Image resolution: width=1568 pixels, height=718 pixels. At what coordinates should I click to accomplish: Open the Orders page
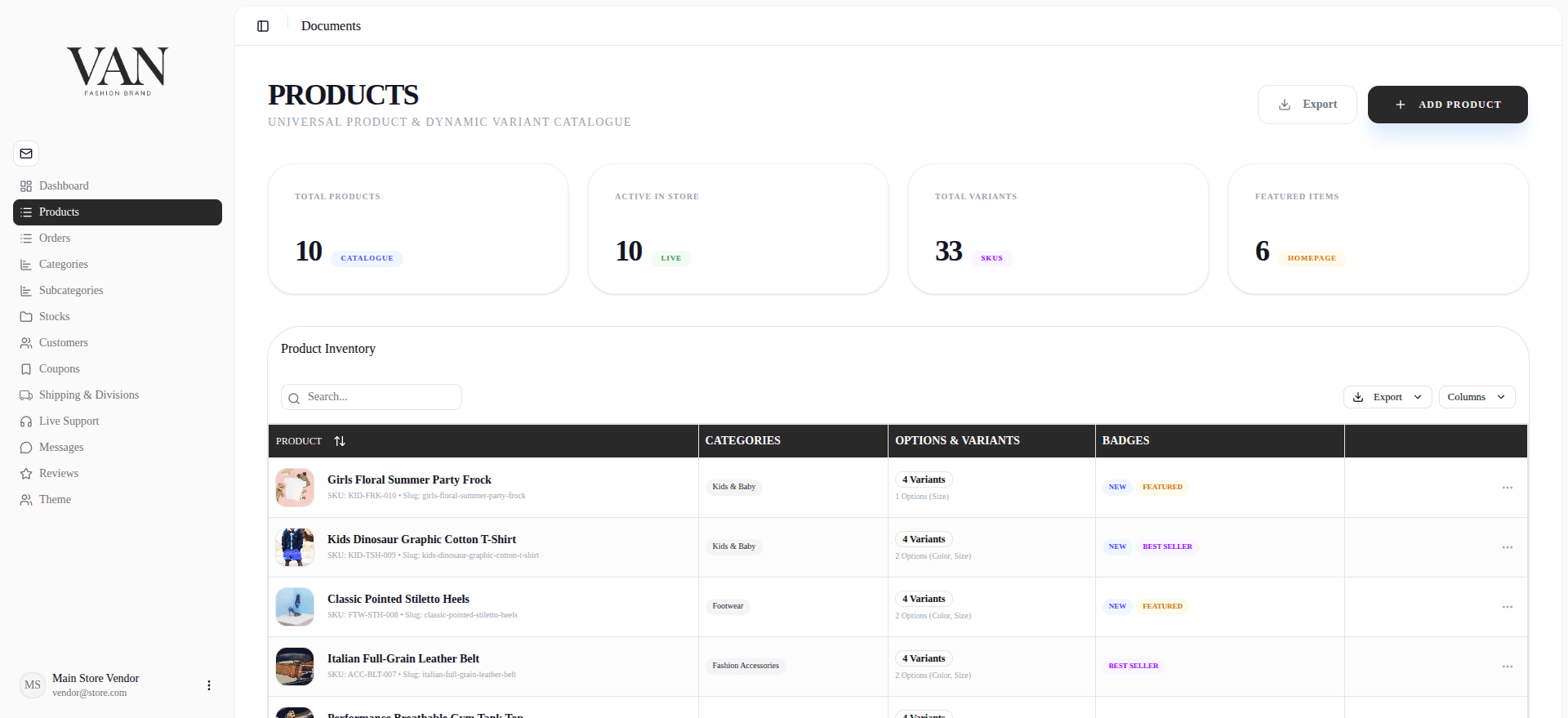coord(118,239)
